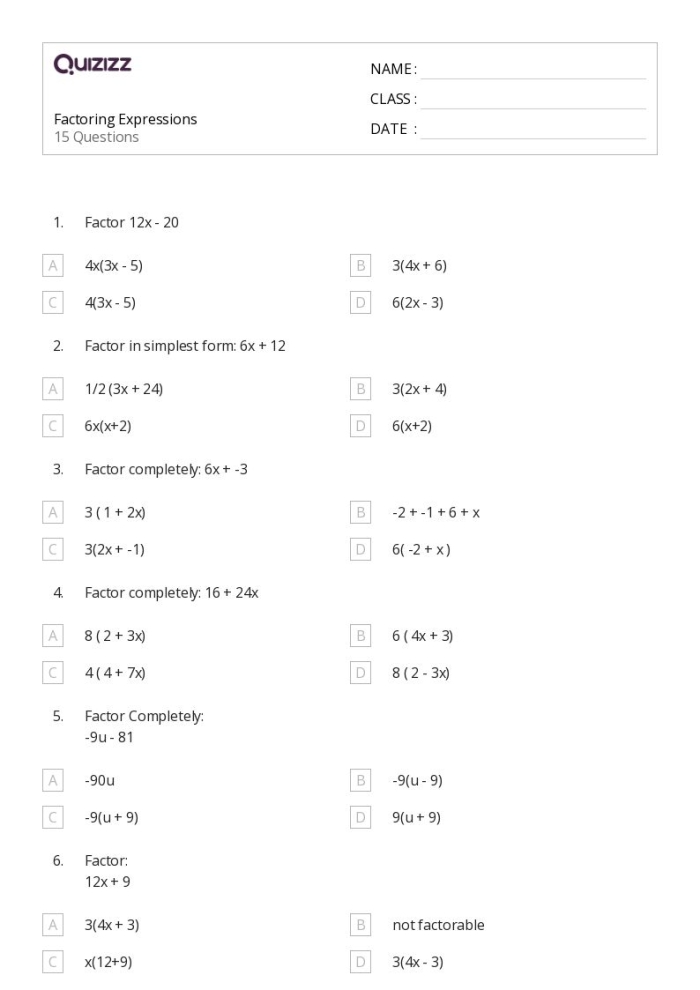The image size is (700, 990).
Task: Select answer box C for question 1
Action: click(53, 303)
